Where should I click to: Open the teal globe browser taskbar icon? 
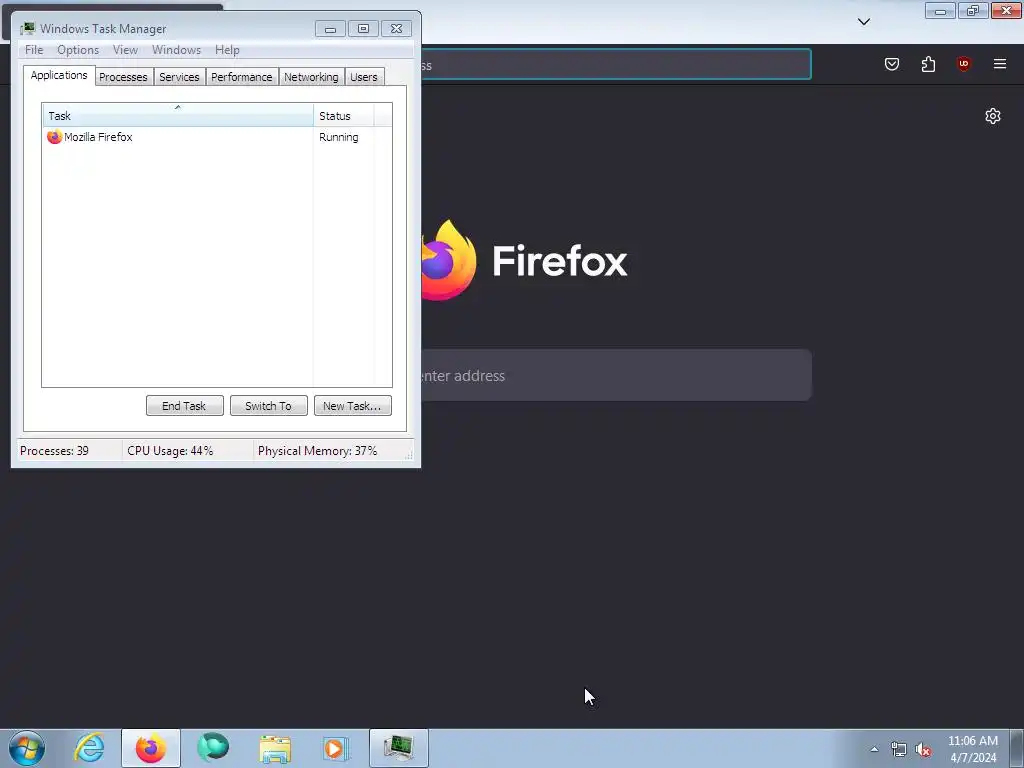[x=213, y=748]
